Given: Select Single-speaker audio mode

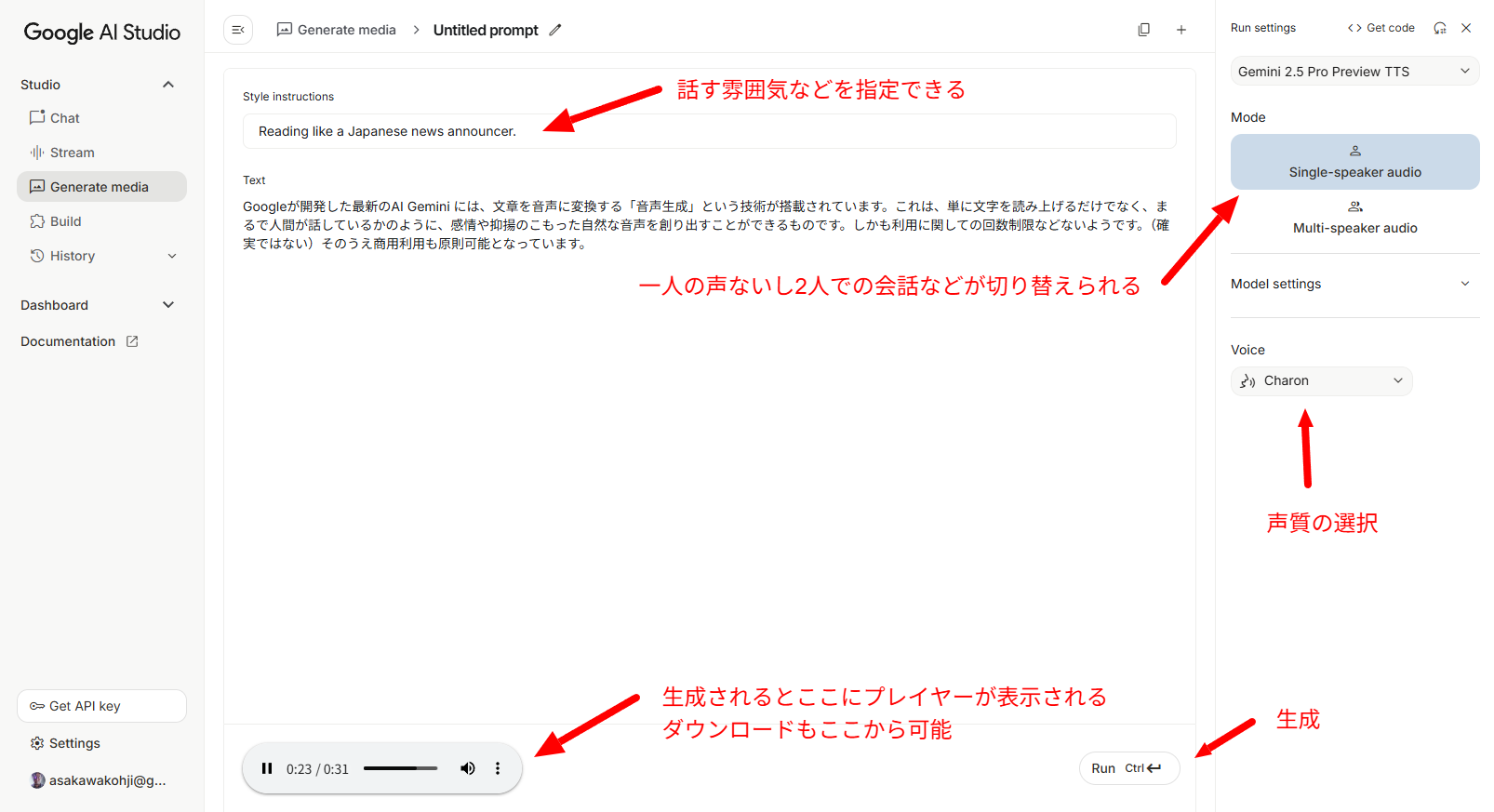Looking at the screenshot, I should tap(1354, 162).
